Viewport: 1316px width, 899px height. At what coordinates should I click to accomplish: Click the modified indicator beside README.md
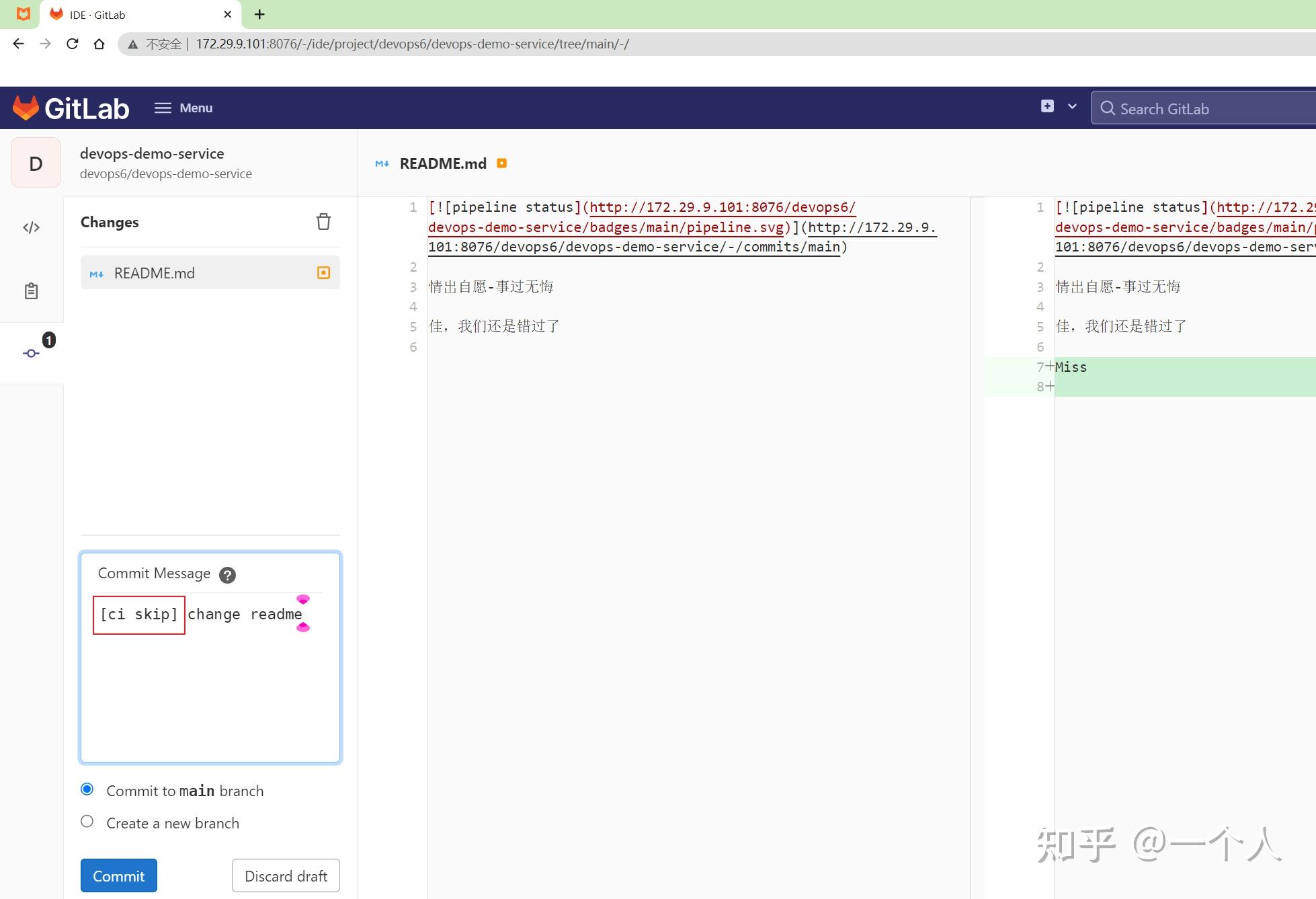coord(323,272)
